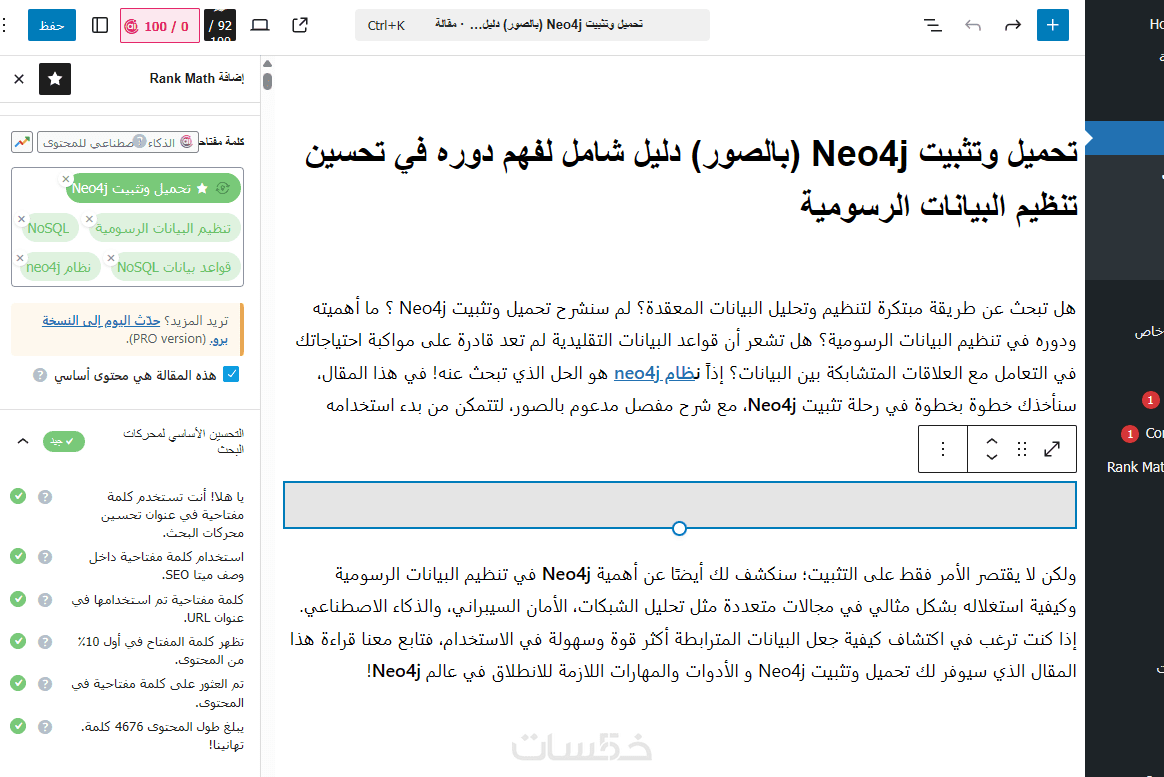Click the post title heading تحميل وتثبيت Neo4j

click(x=690, y=178)
